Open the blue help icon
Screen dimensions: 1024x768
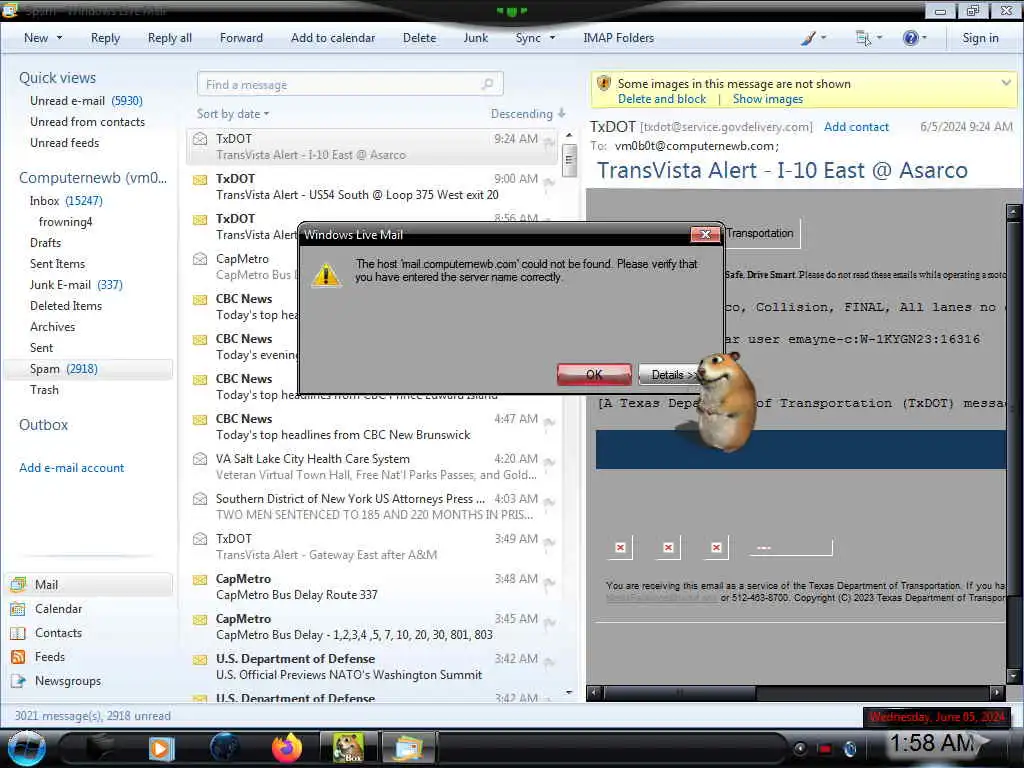pos(910,38)
